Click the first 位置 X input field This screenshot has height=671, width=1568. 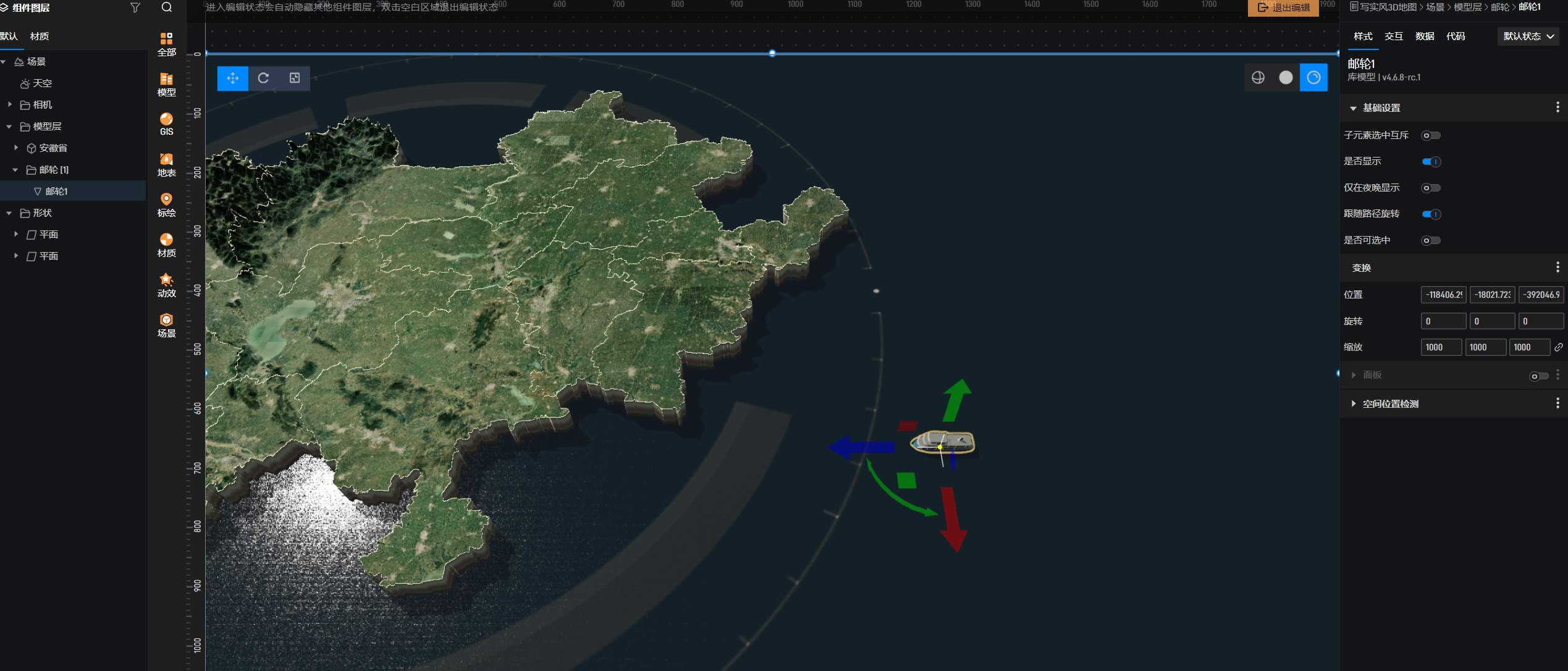click(x=1443, y=295)
